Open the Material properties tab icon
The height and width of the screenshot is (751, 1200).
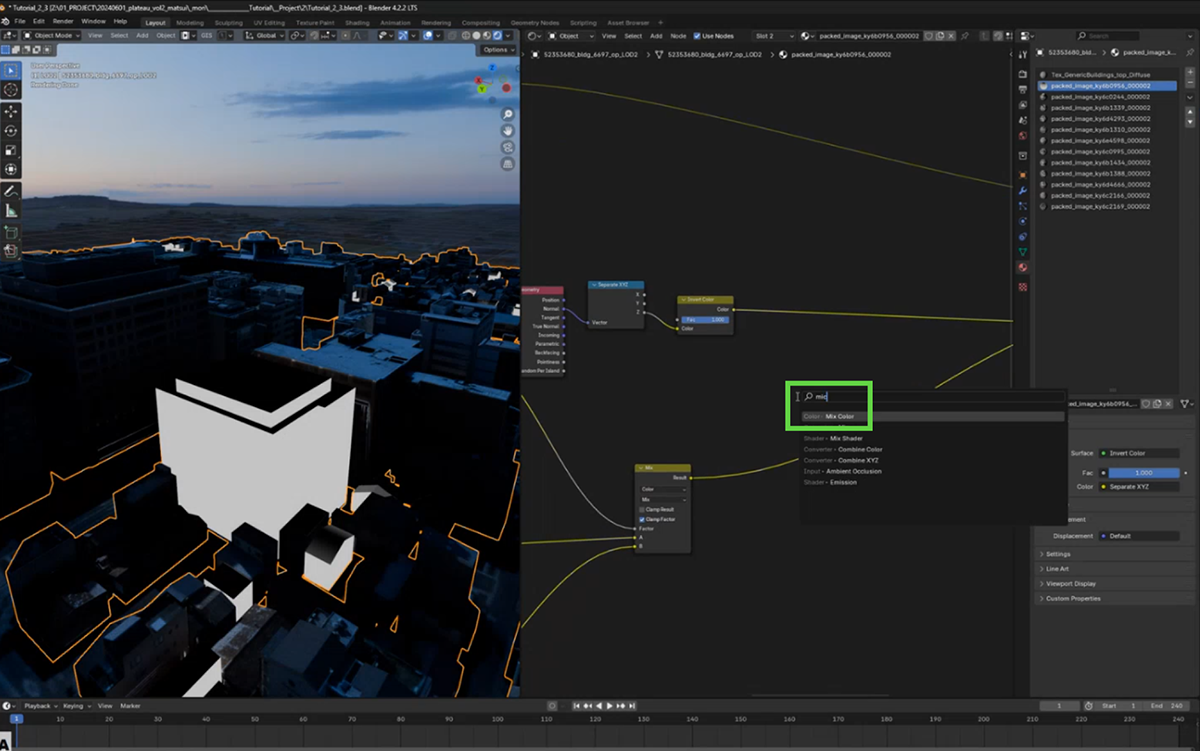1023,267
